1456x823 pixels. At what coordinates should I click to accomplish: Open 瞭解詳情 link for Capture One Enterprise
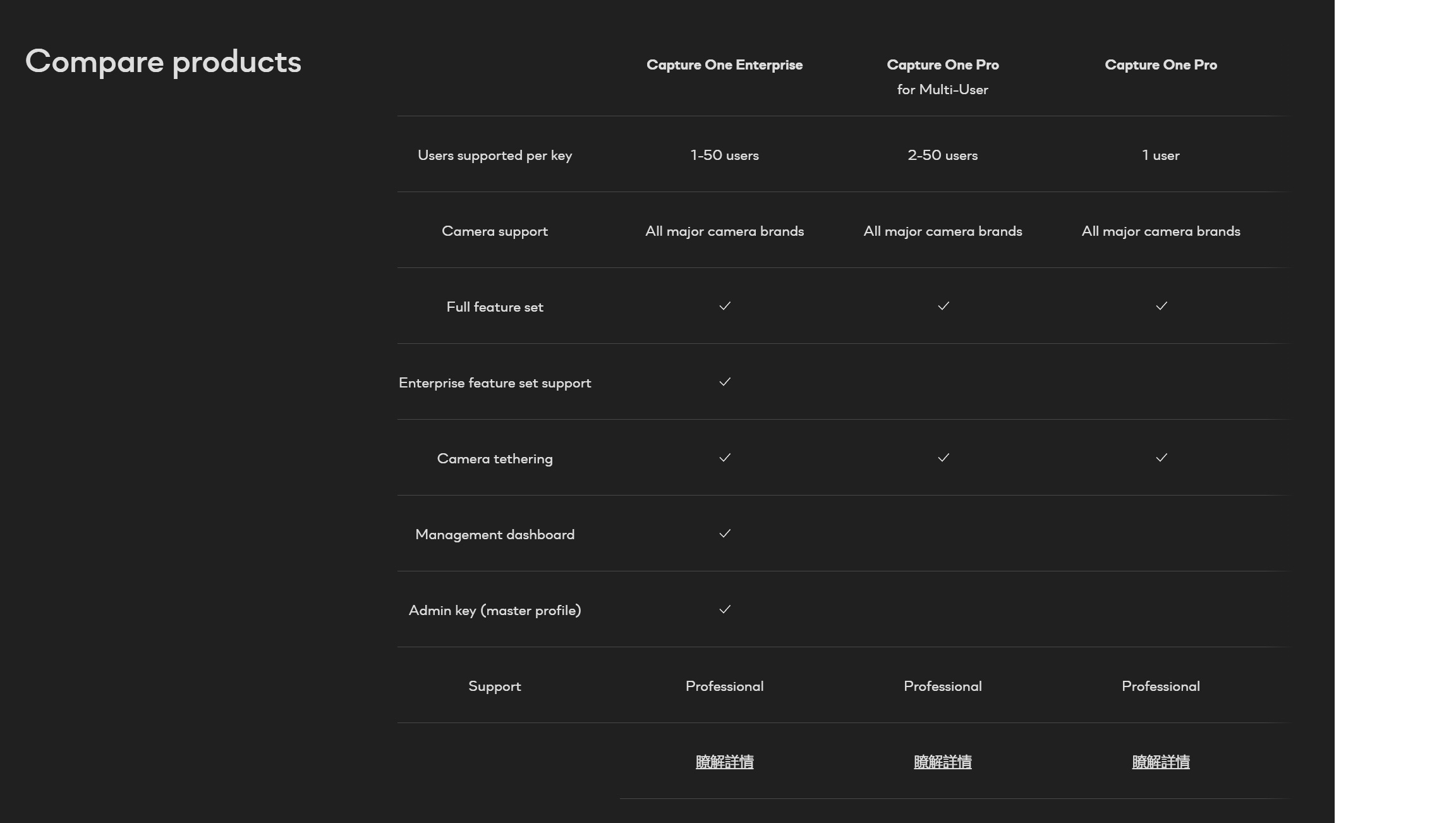[x=725, y=762]
